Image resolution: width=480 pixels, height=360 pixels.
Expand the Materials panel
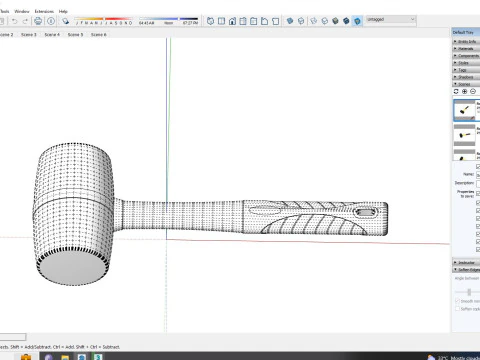(466, 49)
